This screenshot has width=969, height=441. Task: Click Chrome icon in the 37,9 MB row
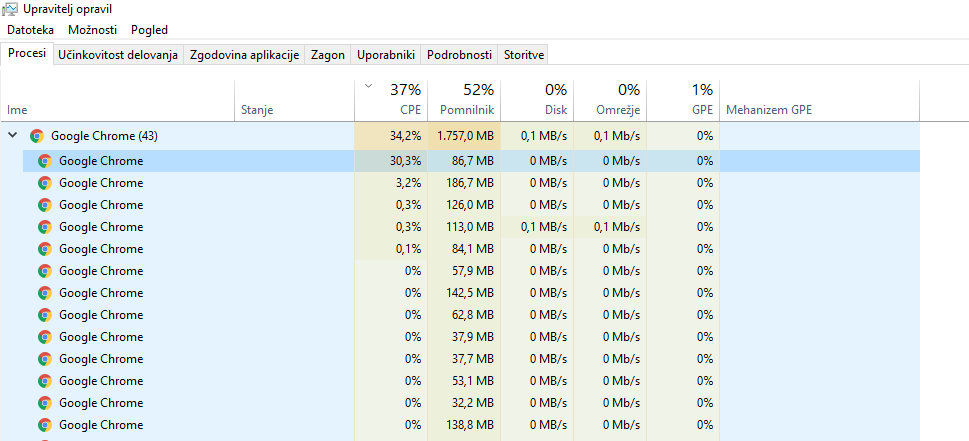(x=44, y=337)
